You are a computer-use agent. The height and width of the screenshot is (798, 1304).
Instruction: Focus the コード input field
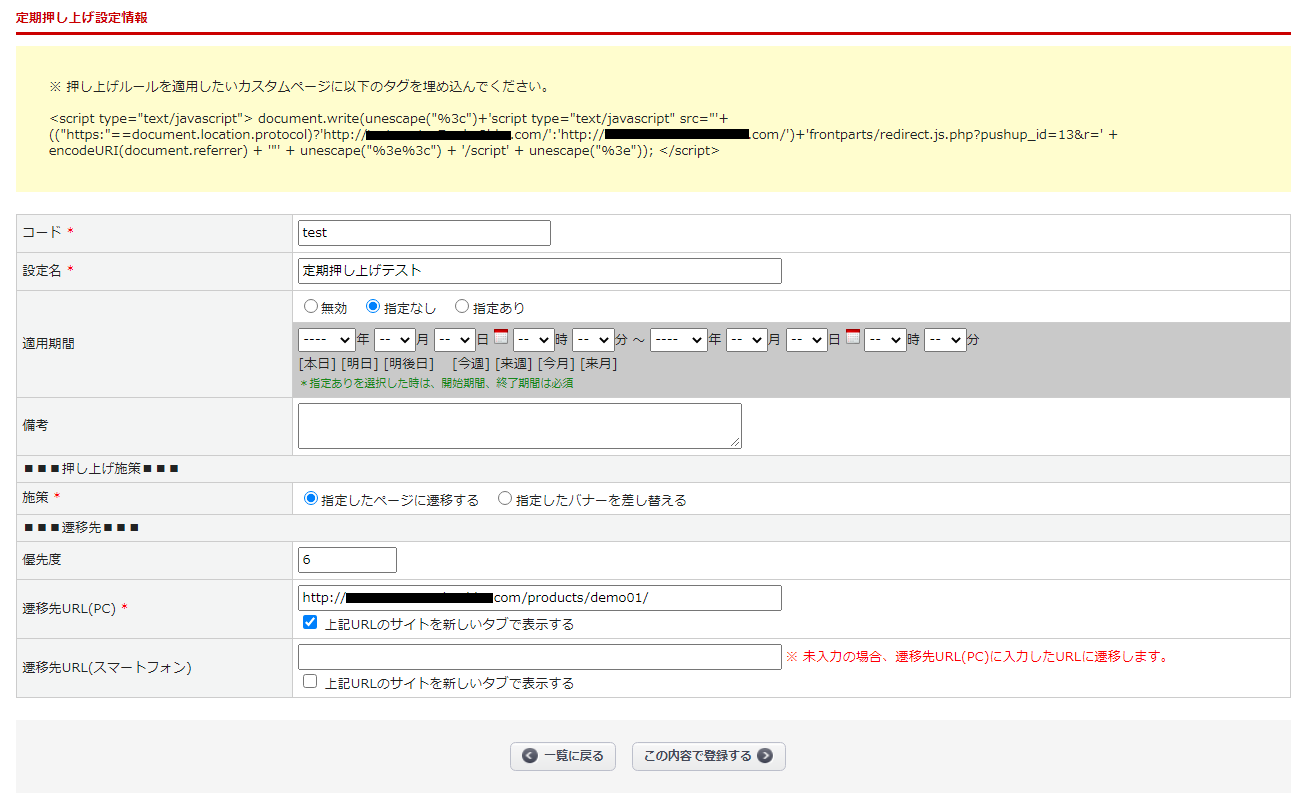pos(424,233)
